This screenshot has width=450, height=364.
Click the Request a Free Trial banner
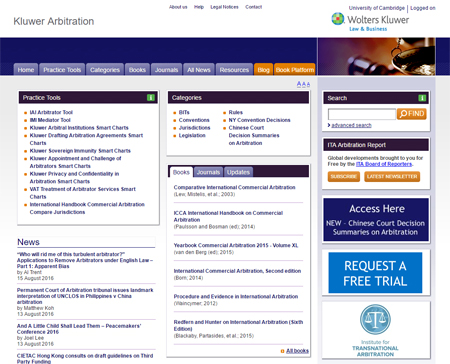pyautogui.click(x=375, y=273)
